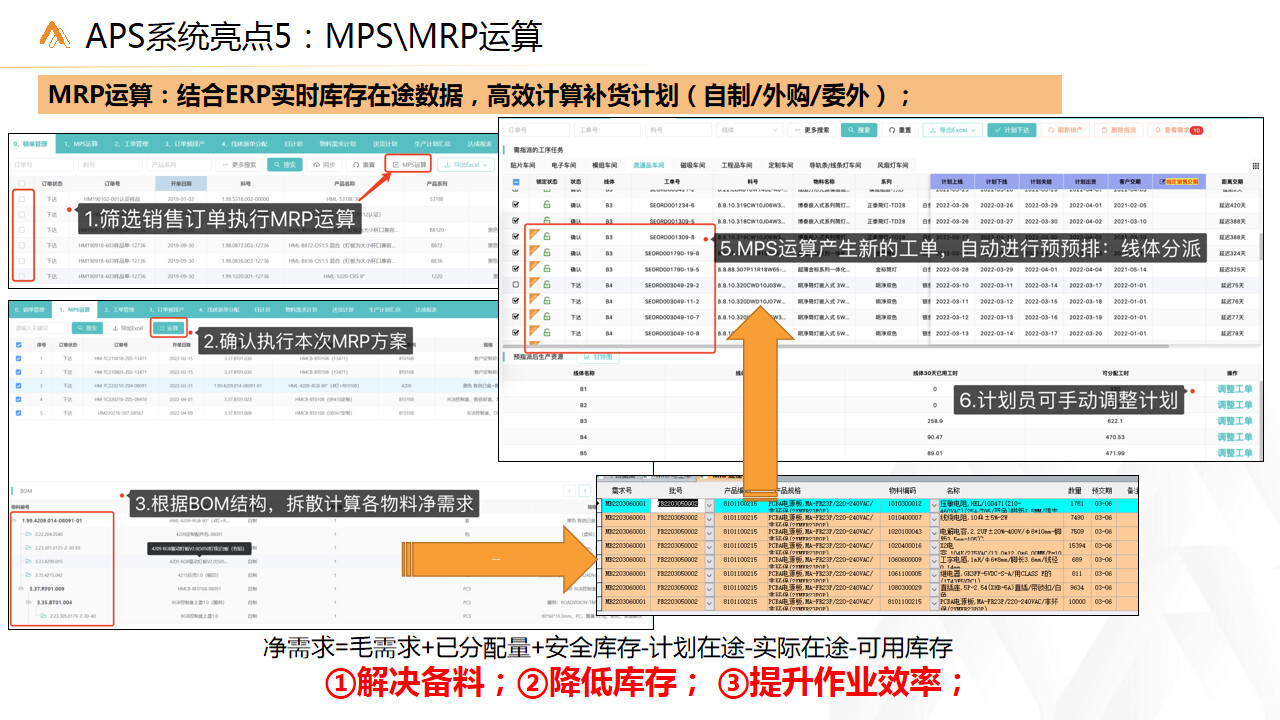This screenshot has width=1280, height=720.
Task: Click 调整工单 link for line B5
Action: click(1234, 453)
